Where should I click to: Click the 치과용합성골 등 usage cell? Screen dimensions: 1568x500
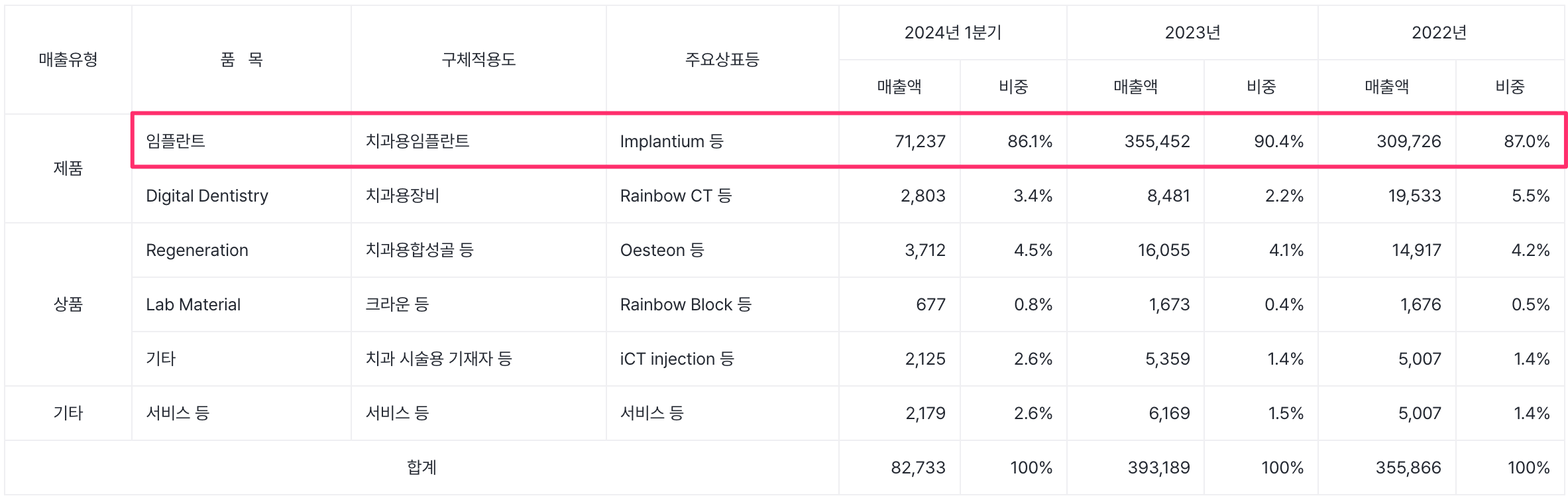coord(420,250)
